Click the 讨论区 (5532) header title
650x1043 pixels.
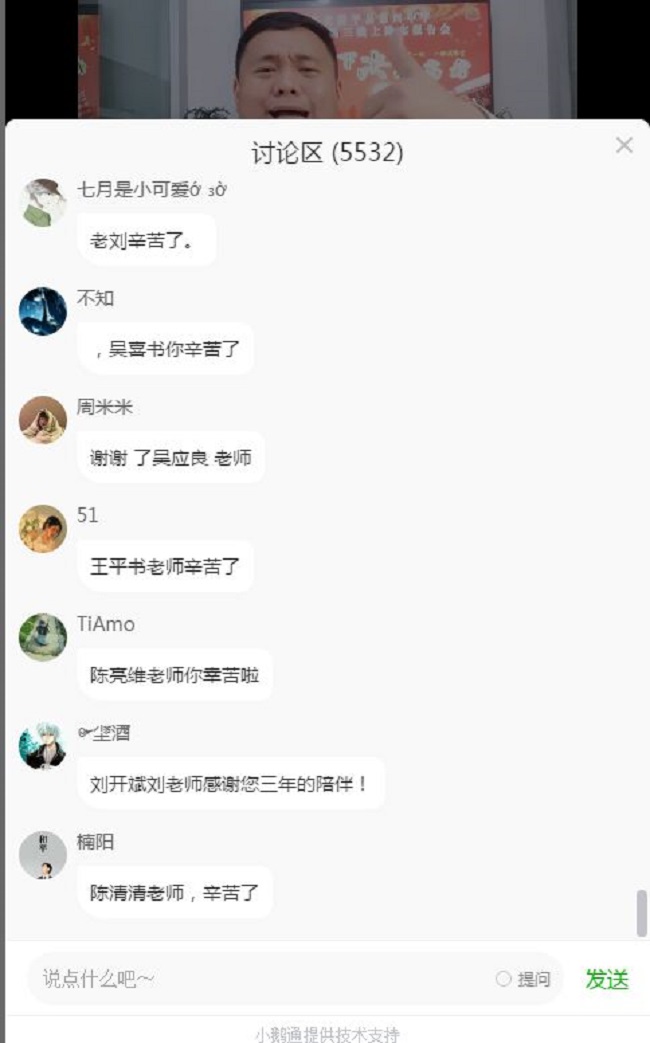[327, 153]
